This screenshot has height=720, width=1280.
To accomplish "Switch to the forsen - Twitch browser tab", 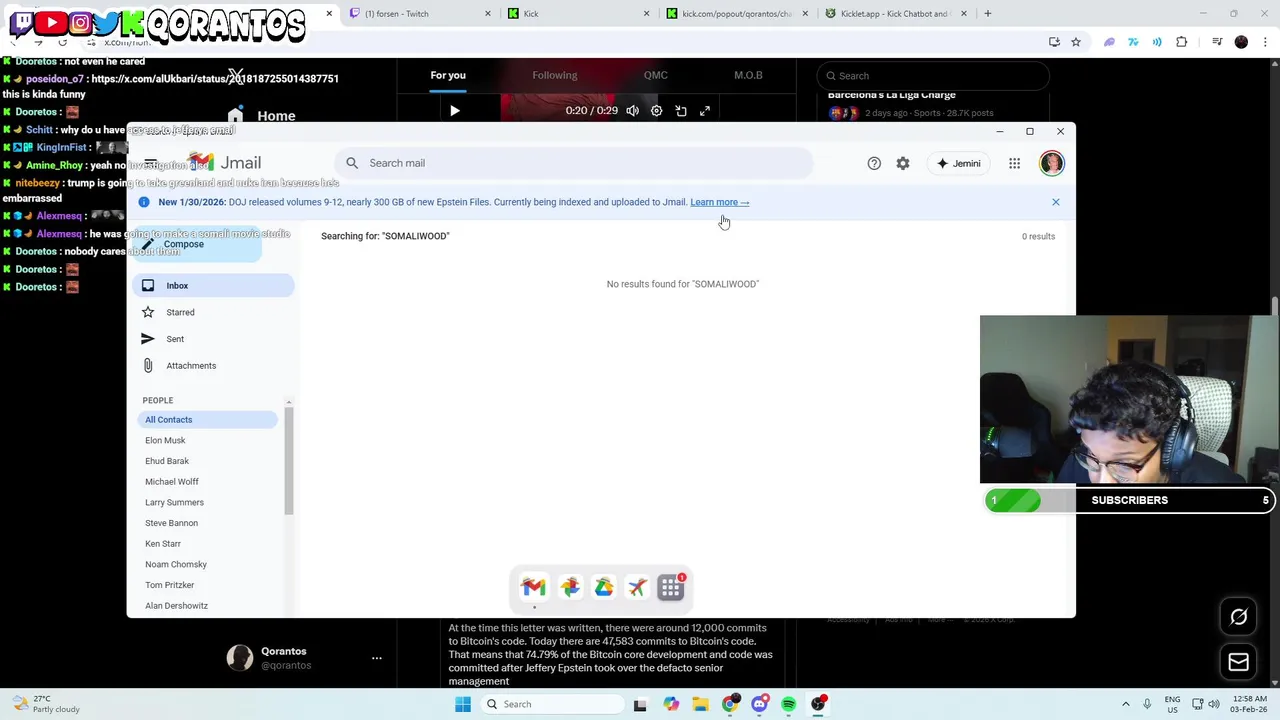I will (x=419, y=14).
